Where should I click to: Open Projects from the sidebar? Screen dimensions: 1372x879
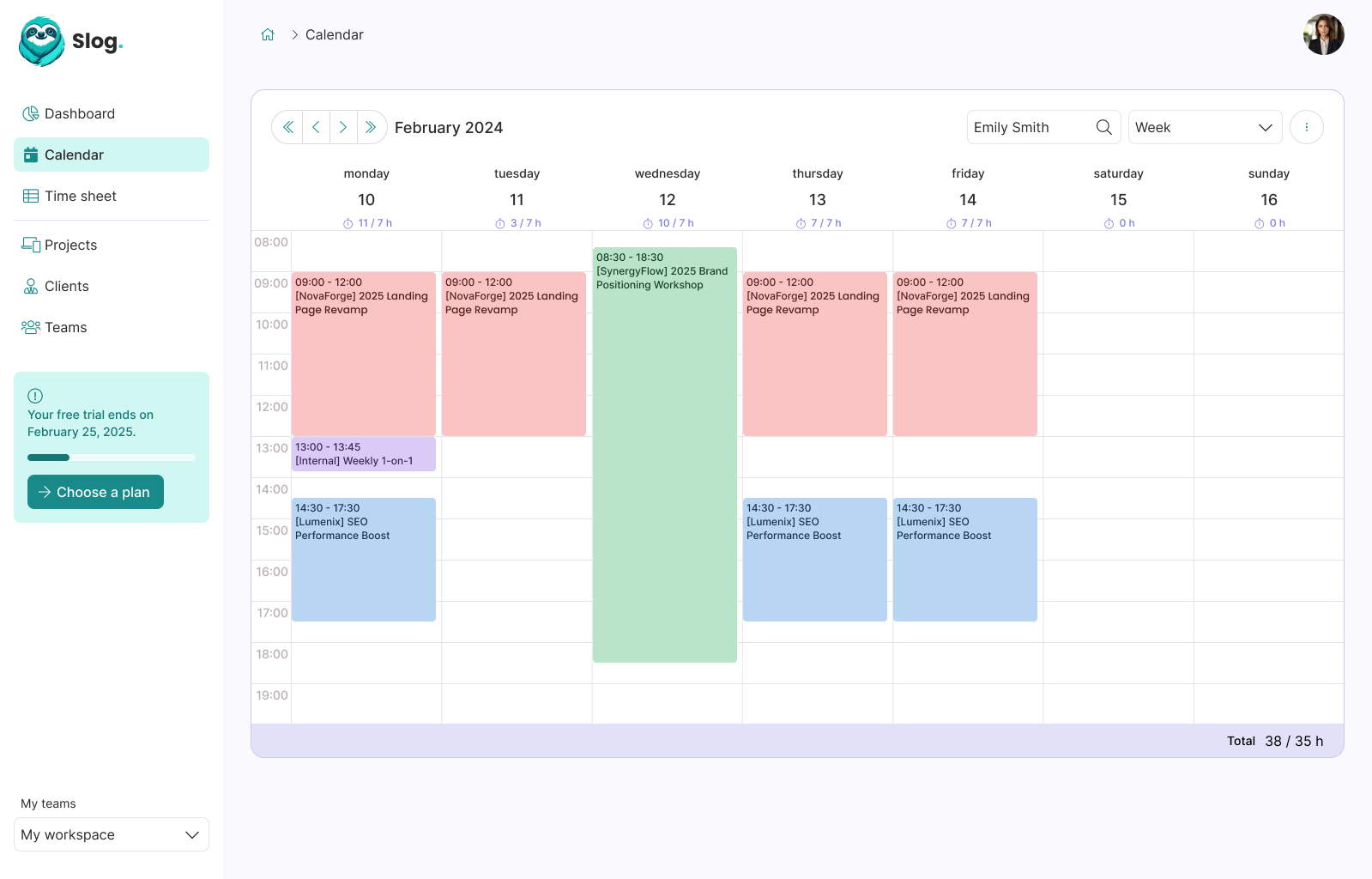pos(70,245)
